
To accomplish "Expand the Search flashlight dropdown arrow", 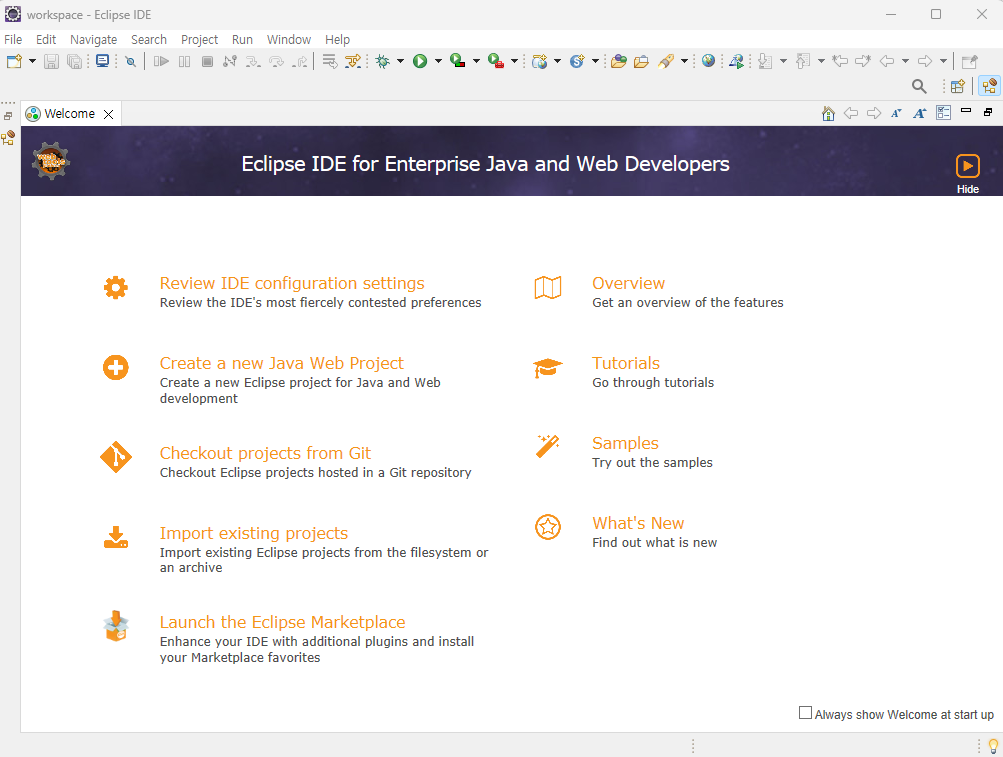I will pyautogui.click(x=684, y=61).
